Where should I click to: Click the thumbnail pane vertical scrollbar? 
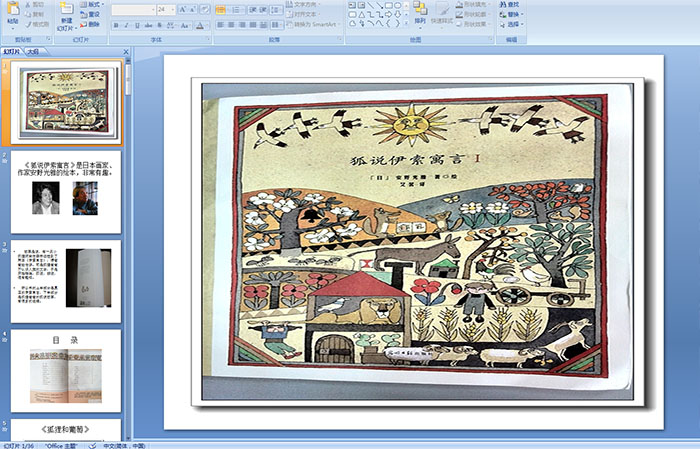[x=128, y=248]
